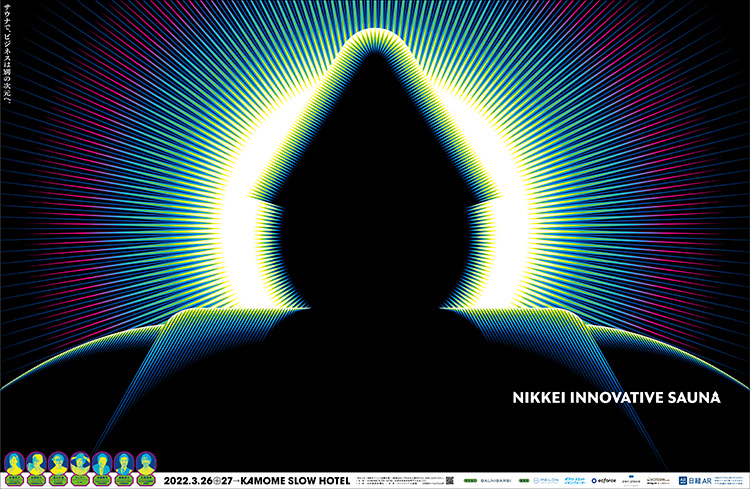Click the leftmost speaker portrait

tap(14, 464)
